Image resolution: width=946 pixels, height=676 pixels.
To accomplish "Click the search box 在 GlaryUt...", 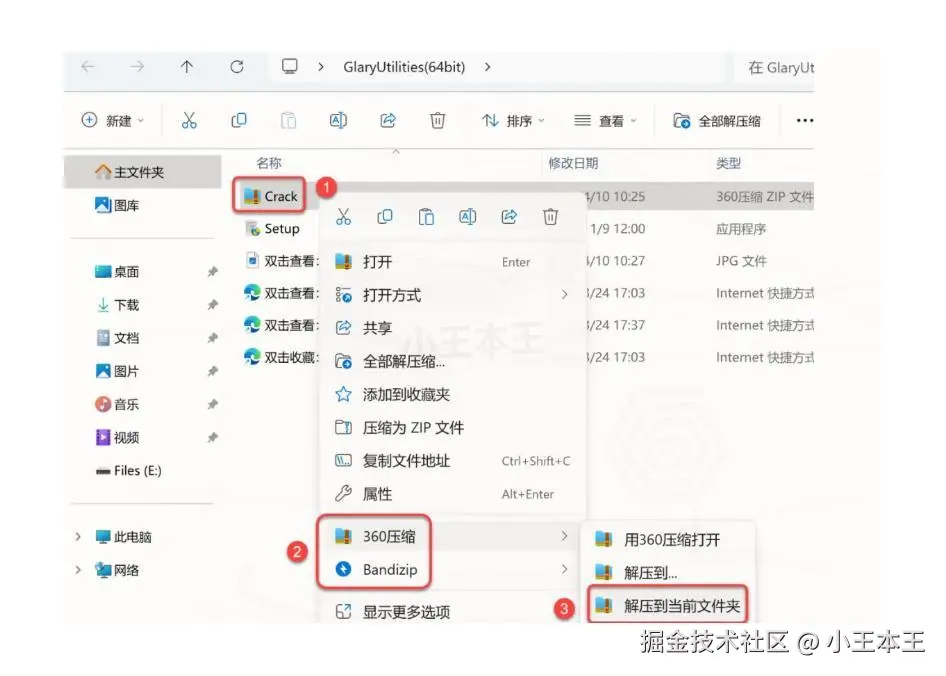I will pyautogui.click(x=775, y=68).
